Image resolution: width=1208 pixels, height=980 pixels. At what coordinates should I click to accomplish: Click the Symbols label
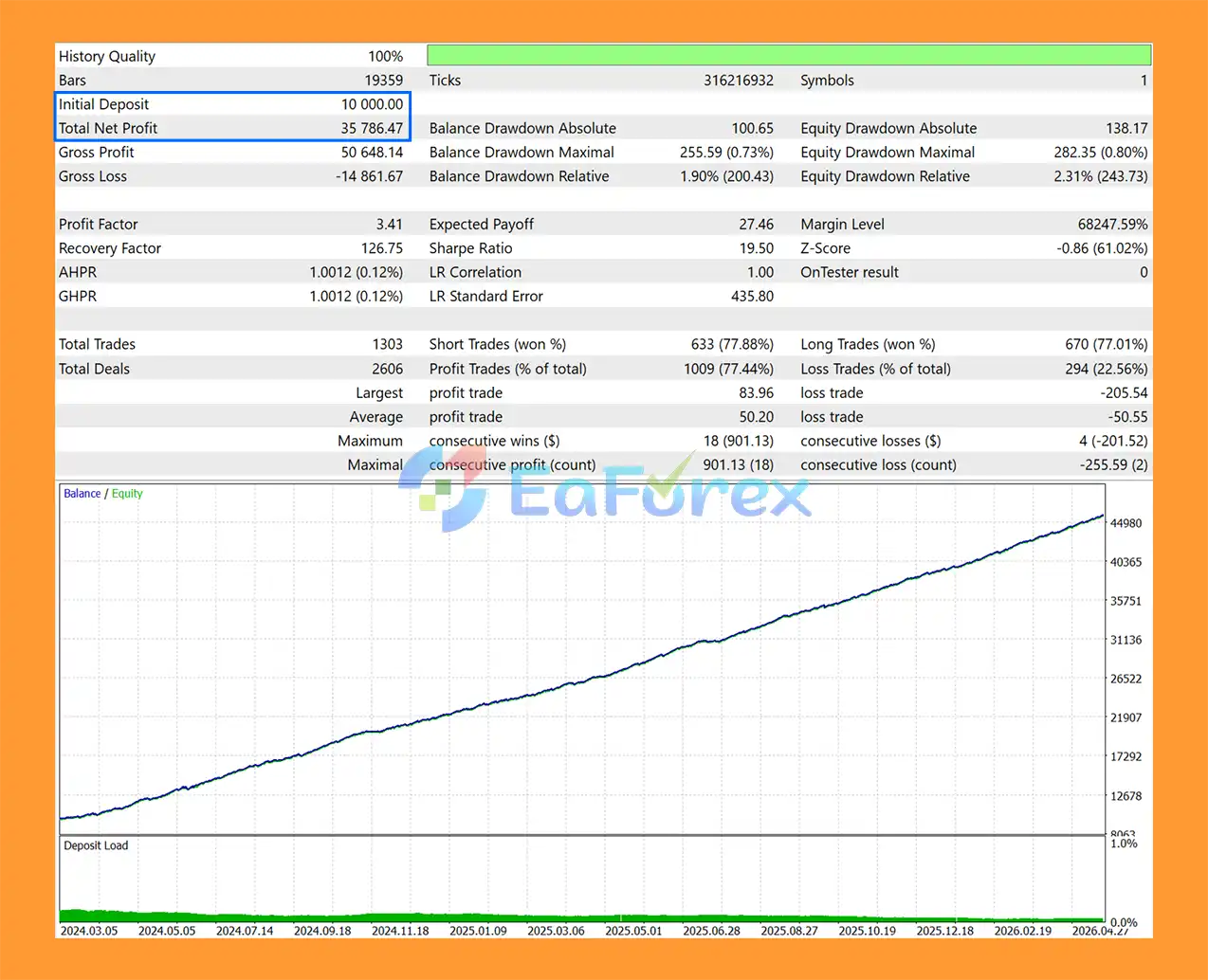pyautogui.click(x=827, y=81)
